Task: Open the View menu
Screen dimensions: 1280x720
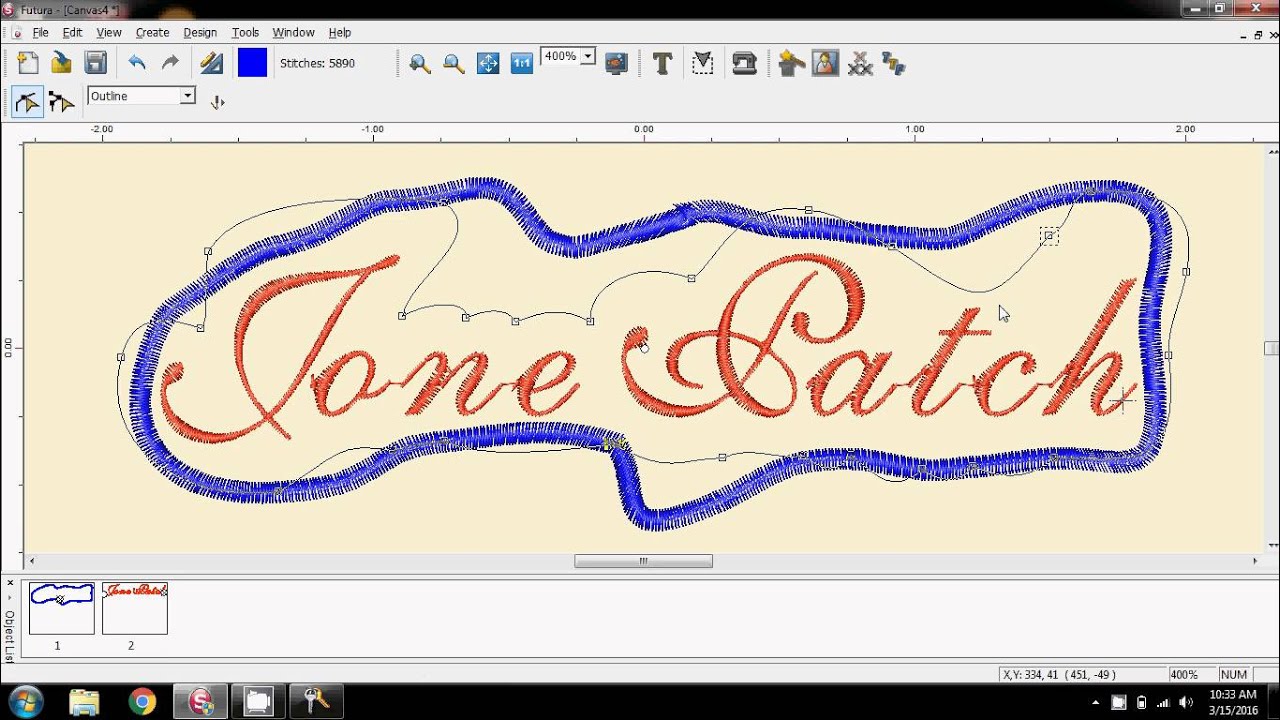Action: (x=109, y=32)
